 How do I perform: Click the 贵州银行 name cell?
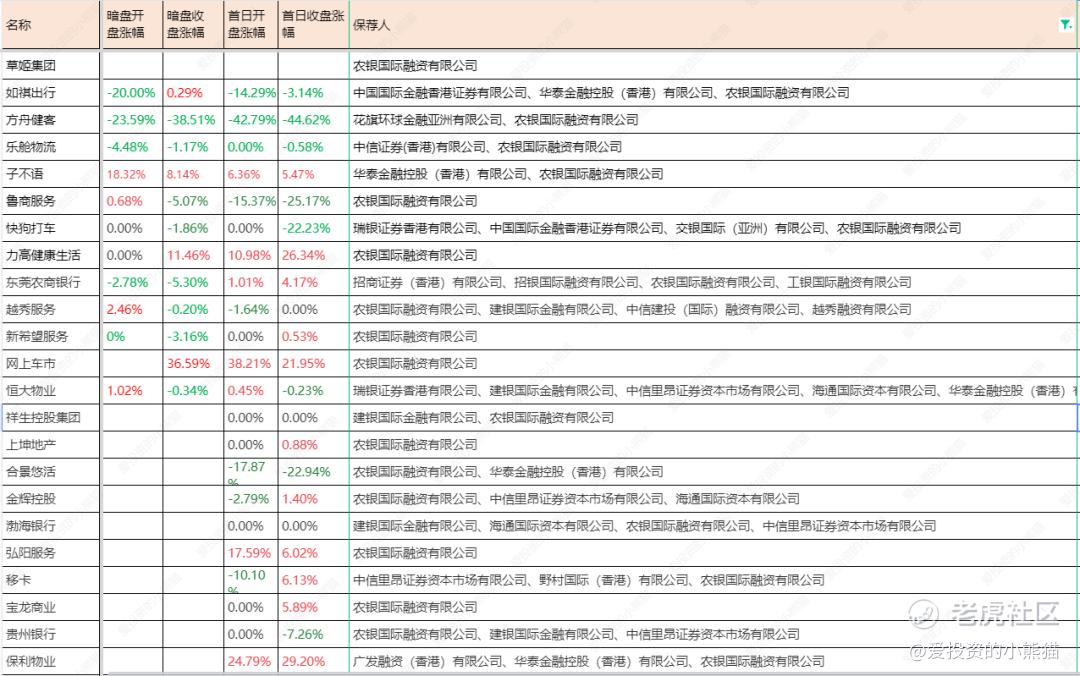coord(51,635)
